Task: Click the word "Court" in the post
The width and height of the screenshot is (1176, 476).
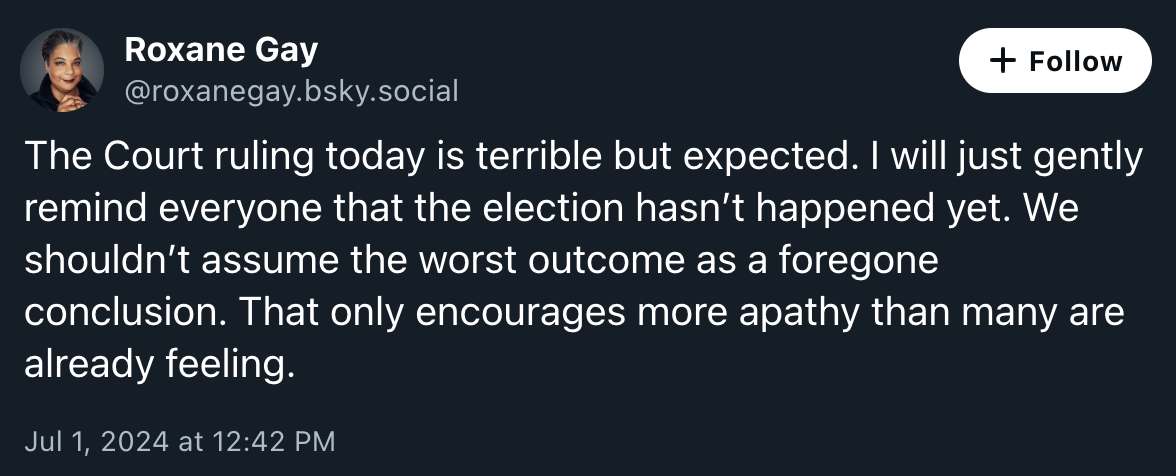Action: click(143, 157)
